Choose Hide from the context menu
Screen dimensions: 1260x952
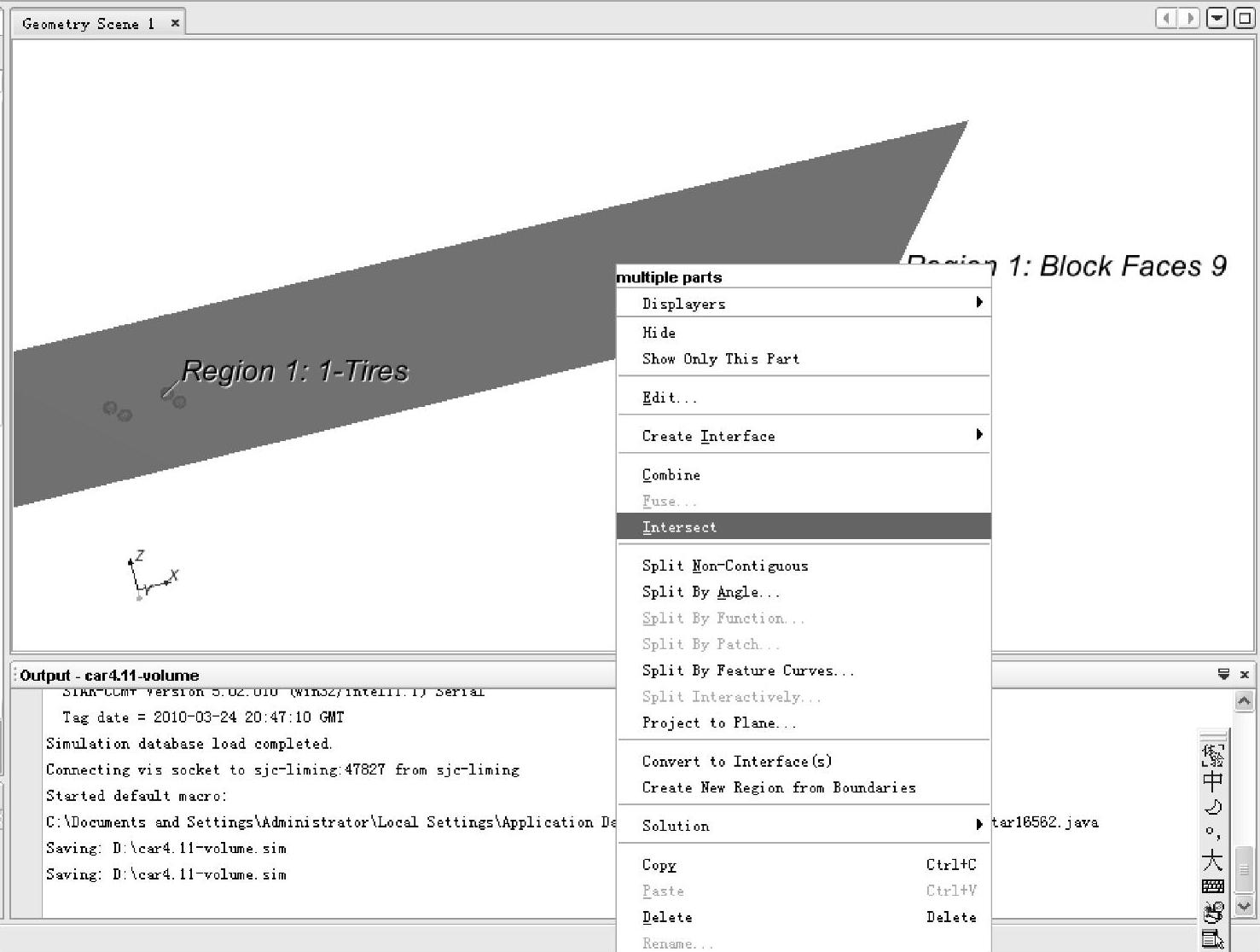tap(804, 333)
